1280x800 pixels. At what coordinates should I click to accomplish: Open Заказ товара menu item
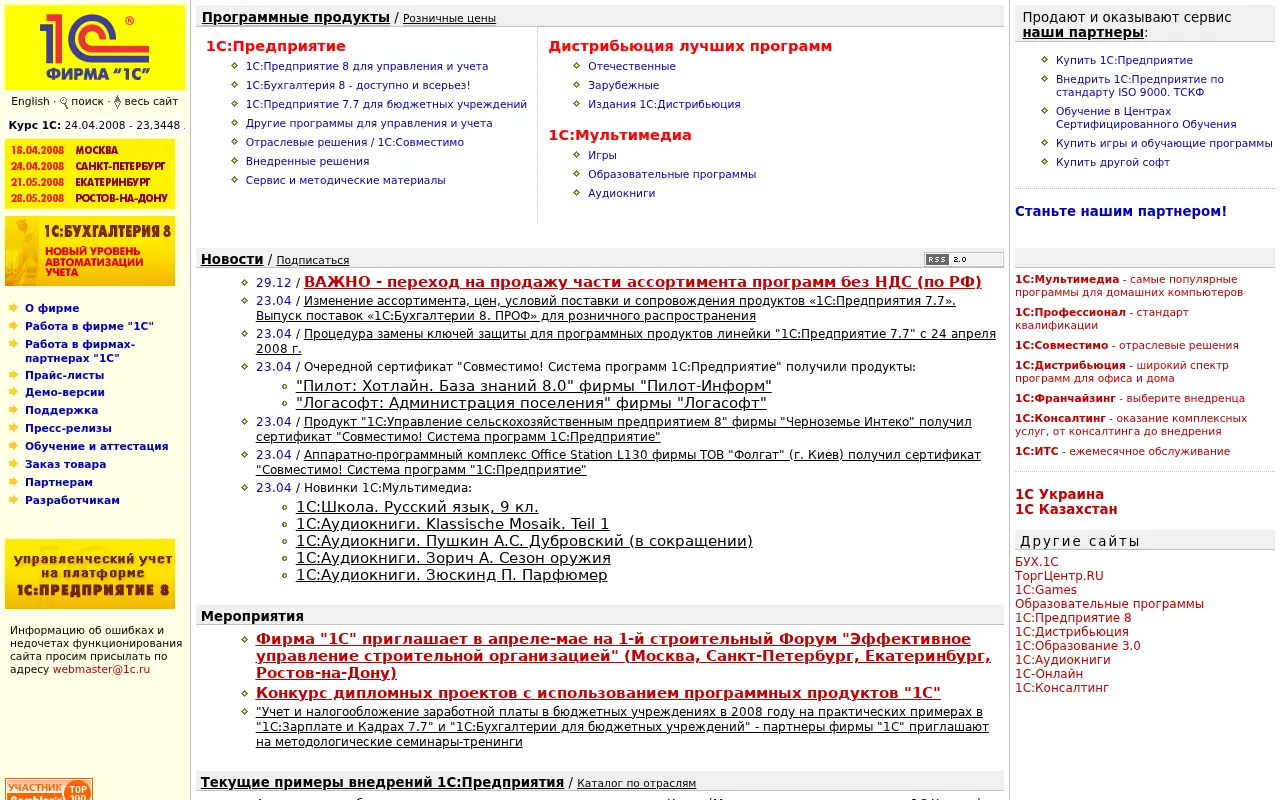(x=65, y=464)
